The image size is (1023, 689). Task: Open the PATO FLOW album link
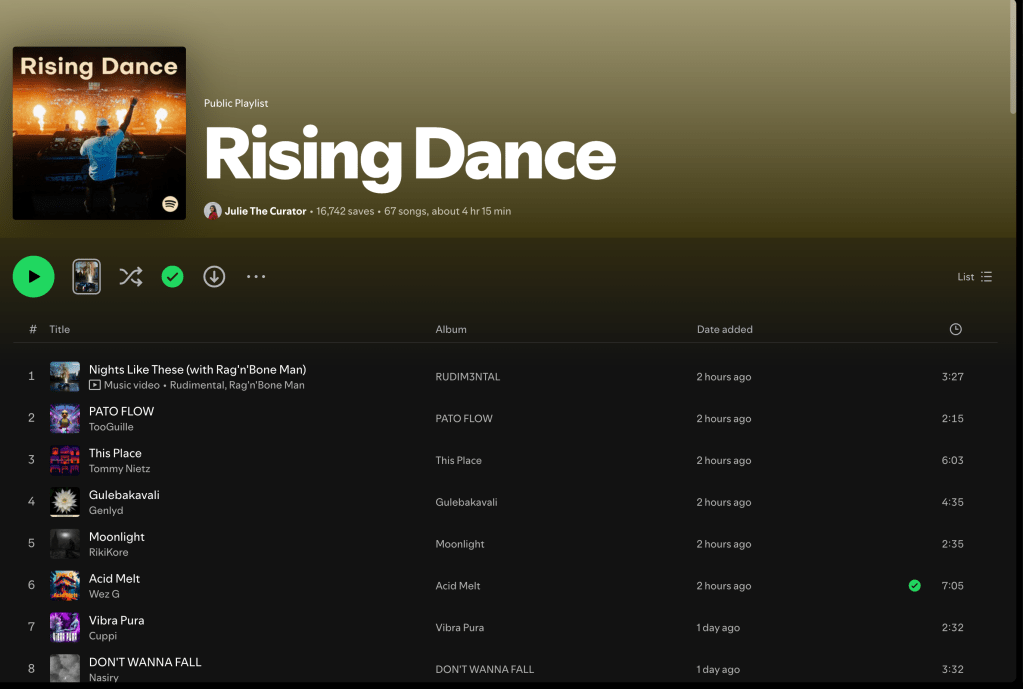(464, 419)
